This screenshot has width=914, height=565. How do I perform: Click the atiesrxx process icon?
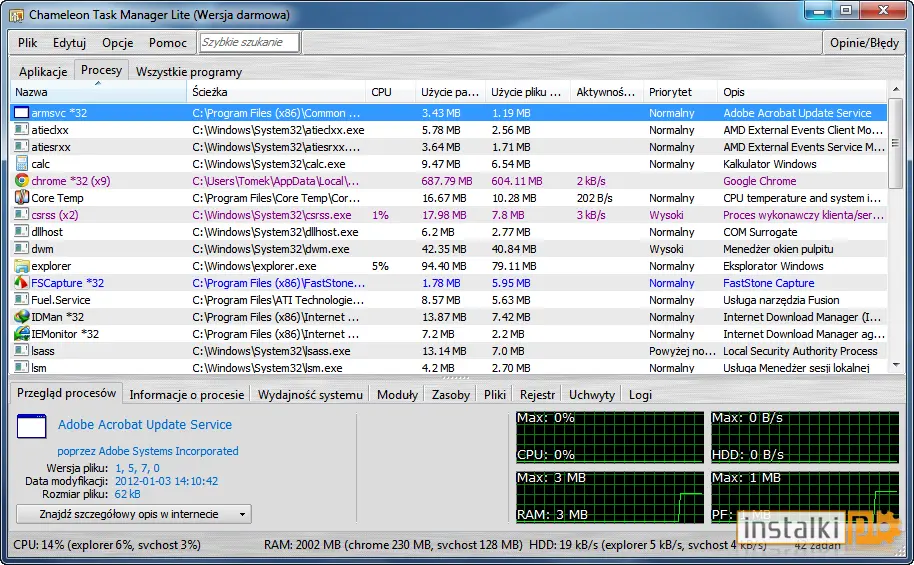point(22,146)
